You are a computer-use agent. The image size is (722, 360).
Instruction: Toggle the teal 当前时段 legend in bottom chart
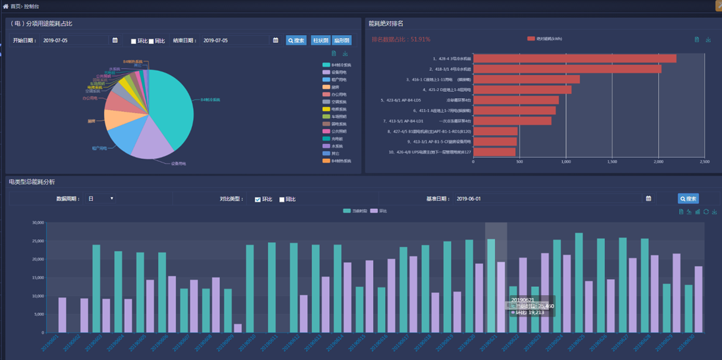[355, 211]
